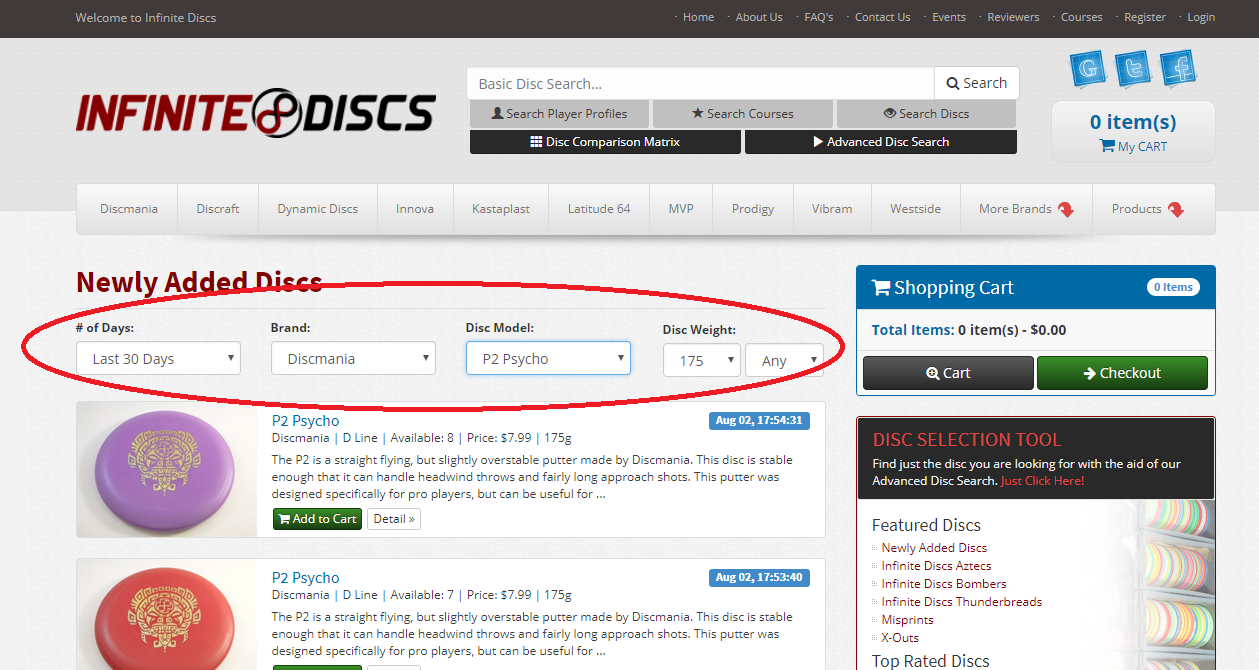
Task: Open the Events page
Action: click(949, 17)
